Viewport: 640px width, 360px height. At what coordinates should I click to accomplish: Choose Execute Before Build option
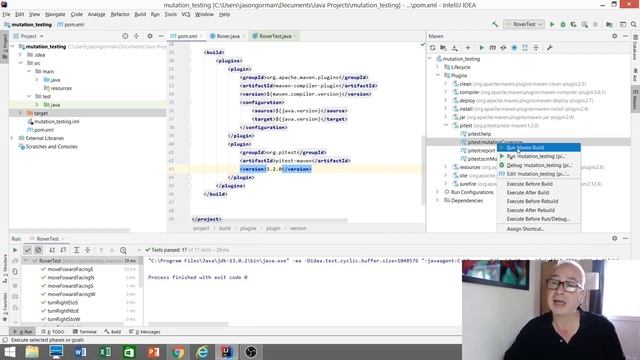point(538,184)
